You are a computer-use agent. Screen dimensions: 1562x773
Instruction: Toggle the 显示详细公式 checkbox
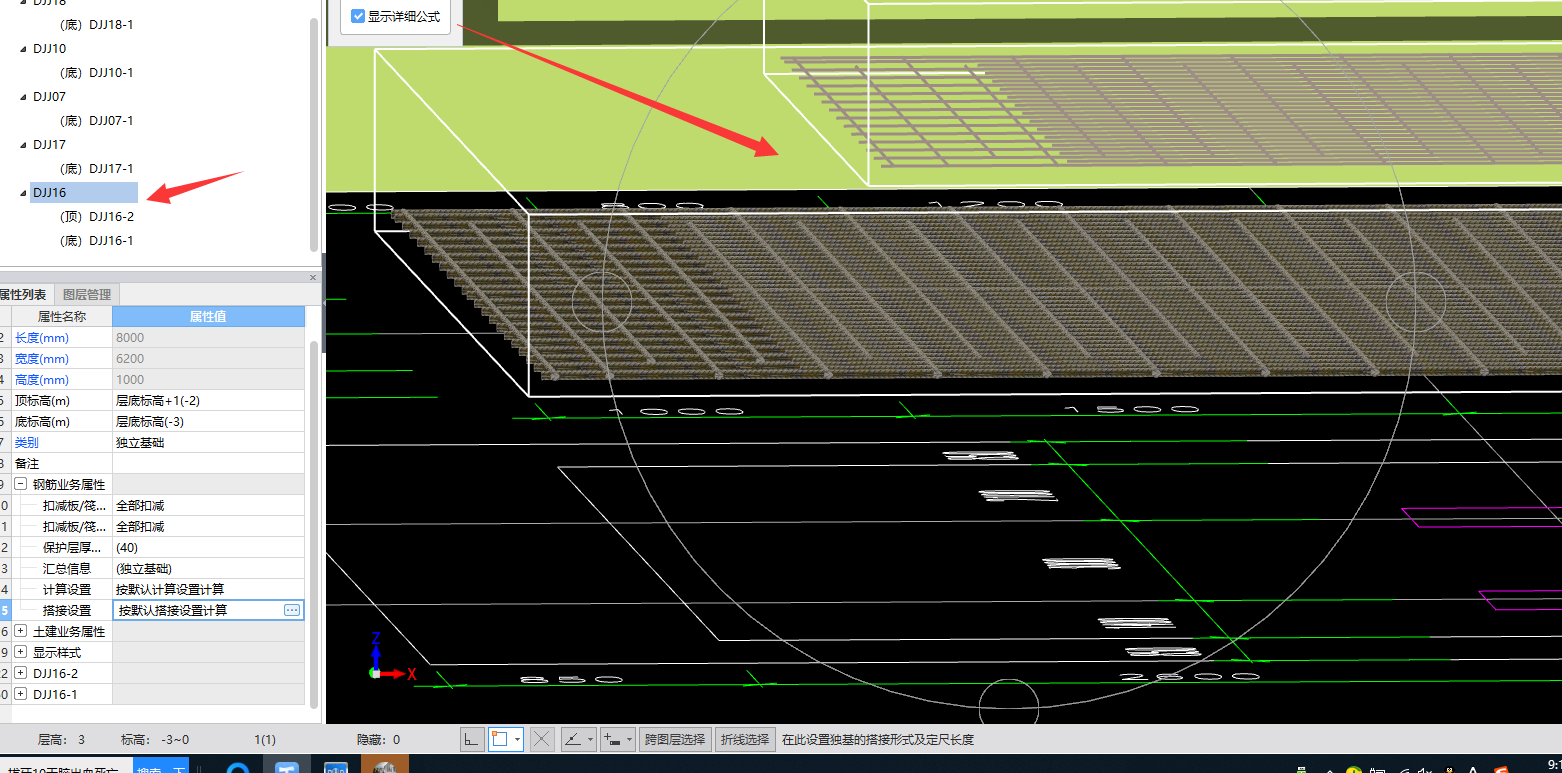pyautogui.click(x=358, y=16)
